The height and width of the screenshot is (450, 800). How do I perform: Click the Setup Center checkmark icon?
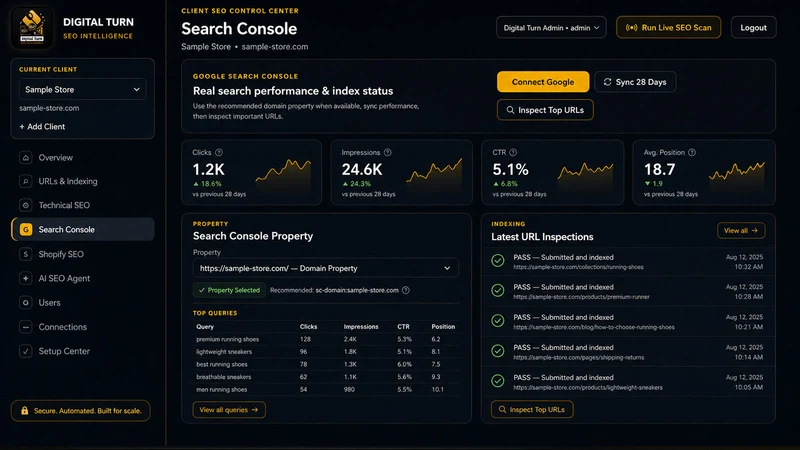click(26, 351)
